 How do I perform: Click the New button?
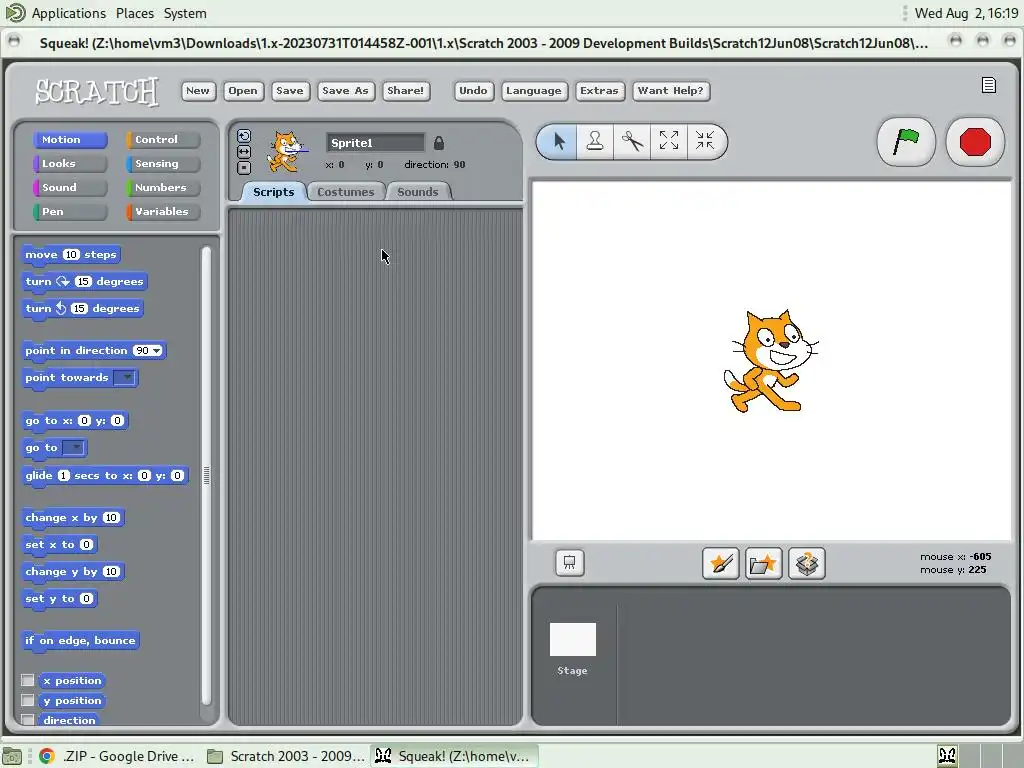198,91
